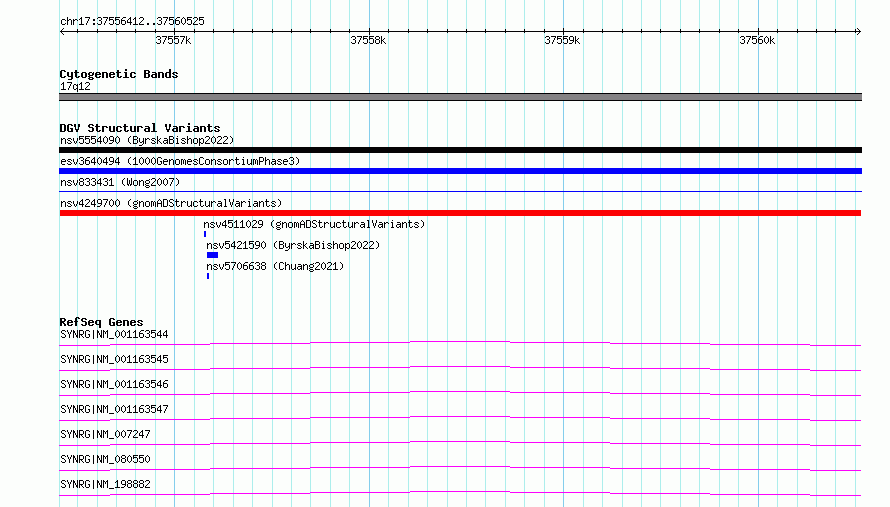Click the nsv833431 (Wong2007) variant label

pos(120,182)
